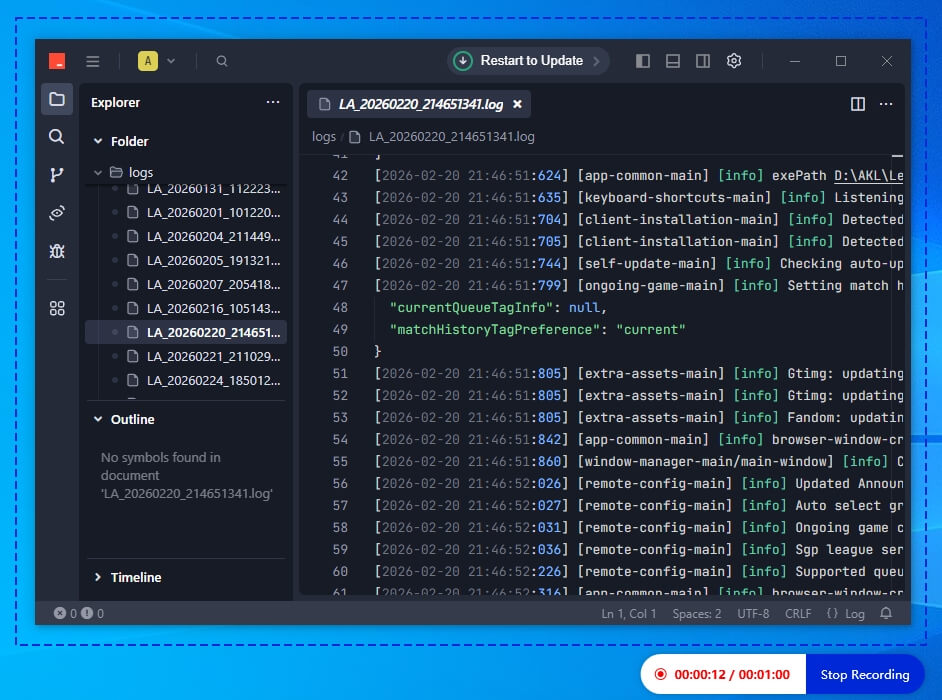Click the notification bell in status bar
Viewport: 942px width, 700px height.
point(886,613)
